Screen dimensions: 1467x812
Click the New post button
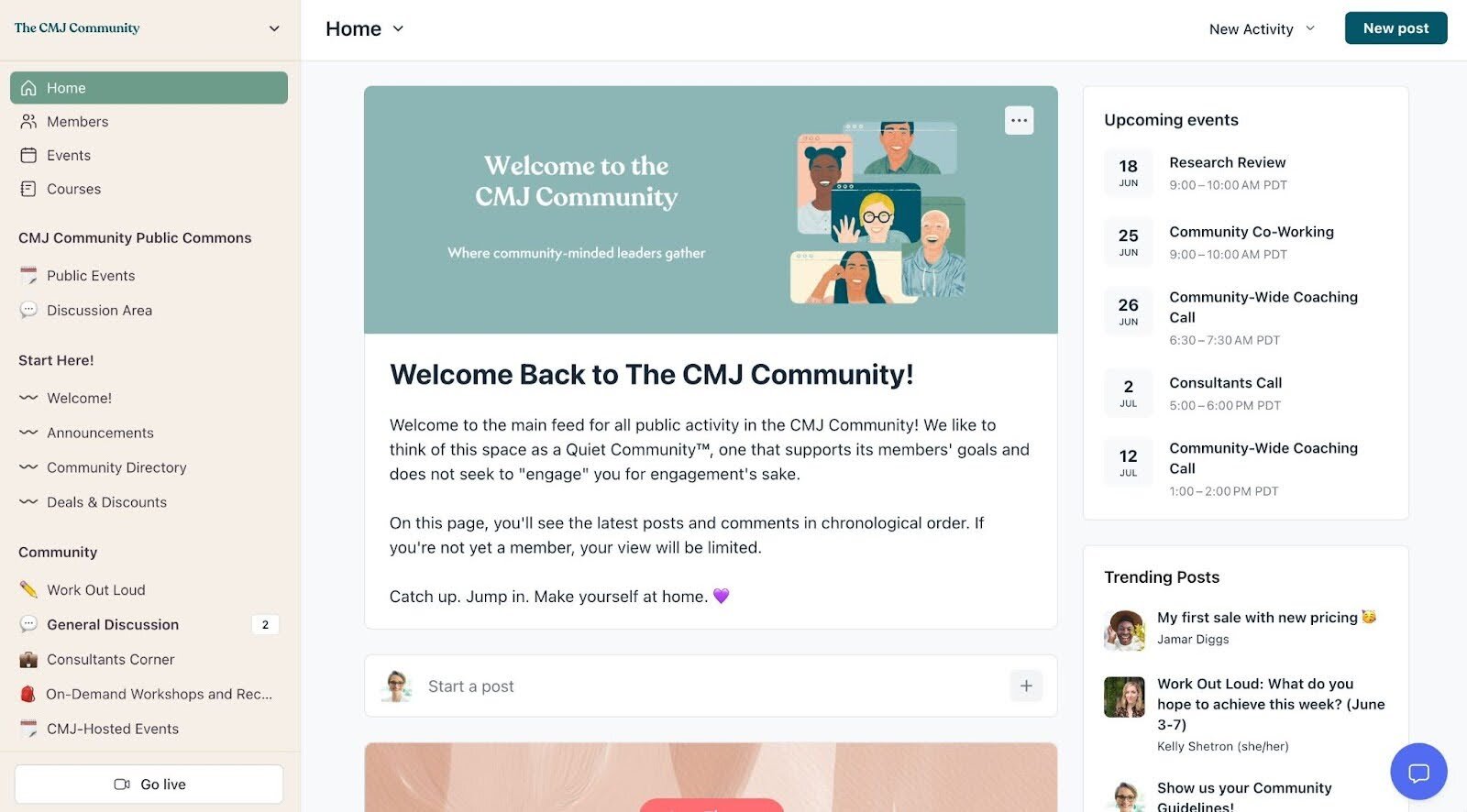coord(1395,28)
